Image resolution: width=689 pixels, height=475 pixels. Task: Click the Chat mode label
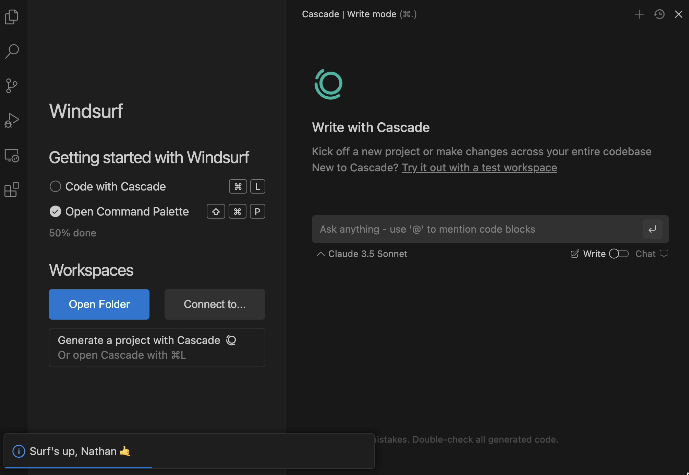[645, 254]
